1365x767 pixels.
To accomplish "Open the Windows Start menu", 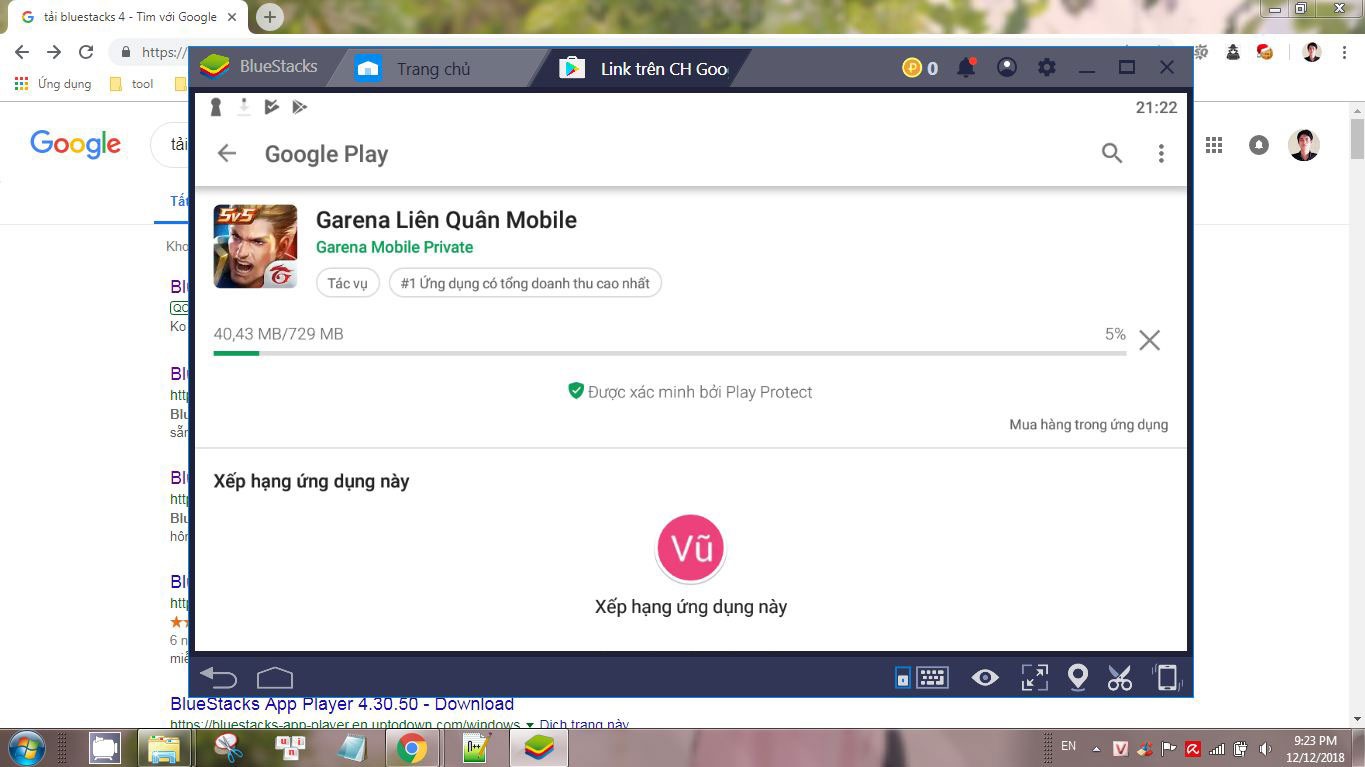I will (x=26, y=747).
